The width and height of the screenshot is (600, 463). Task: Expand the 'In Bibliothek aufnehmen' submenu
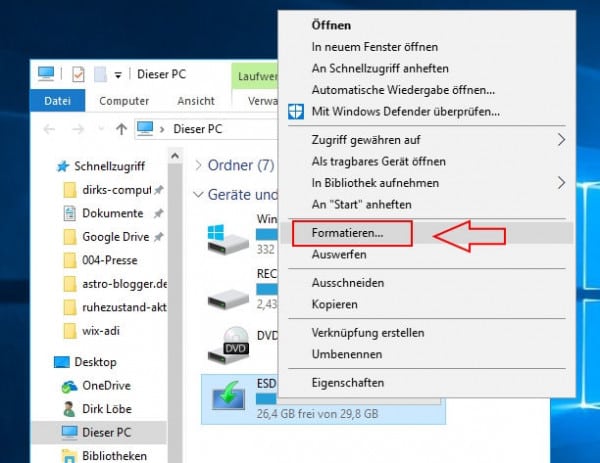tap(561, 183)
